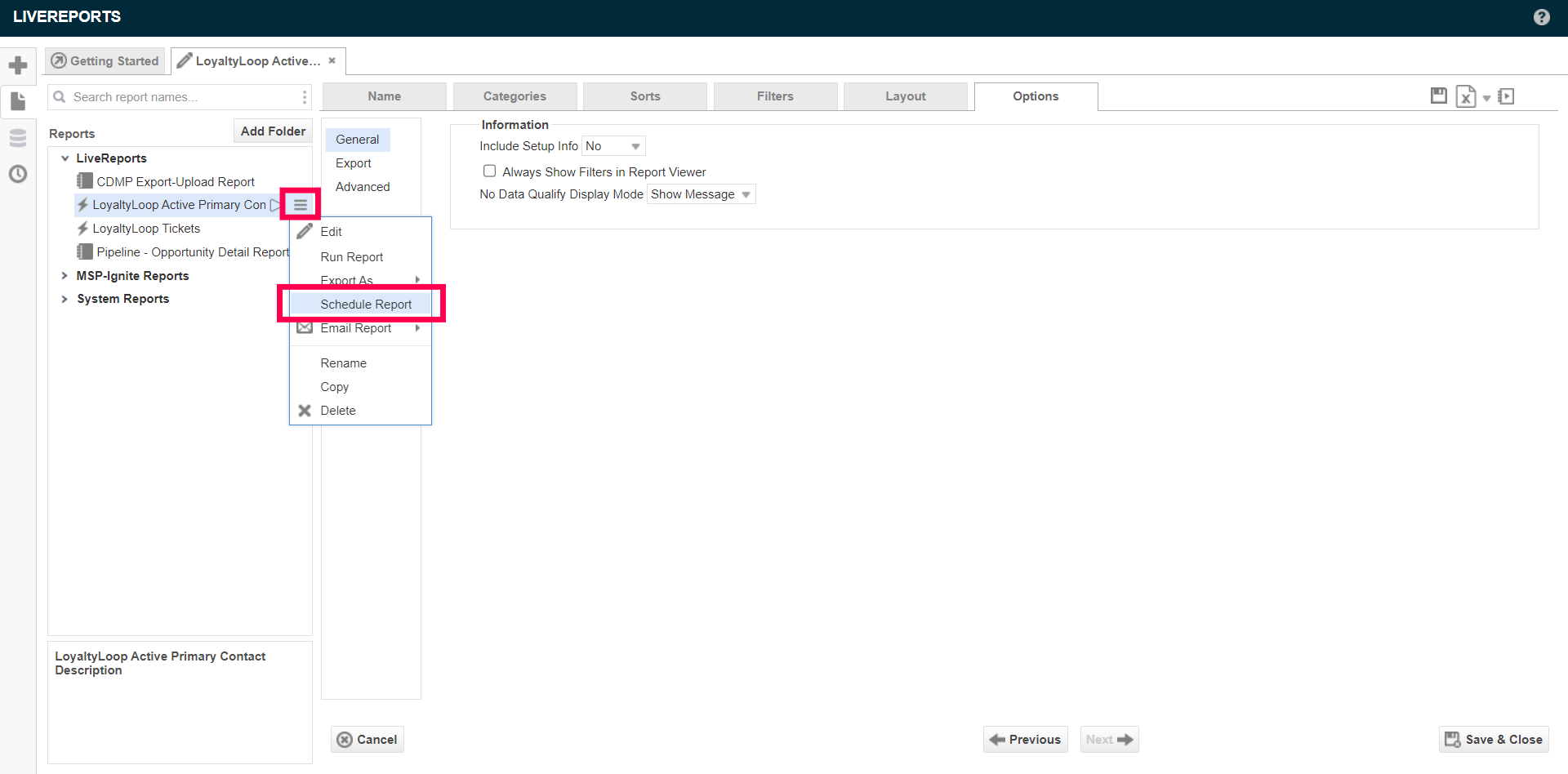The image size is (1568, 774).
Task: Click the Excel export icon
Action: 1466,97
